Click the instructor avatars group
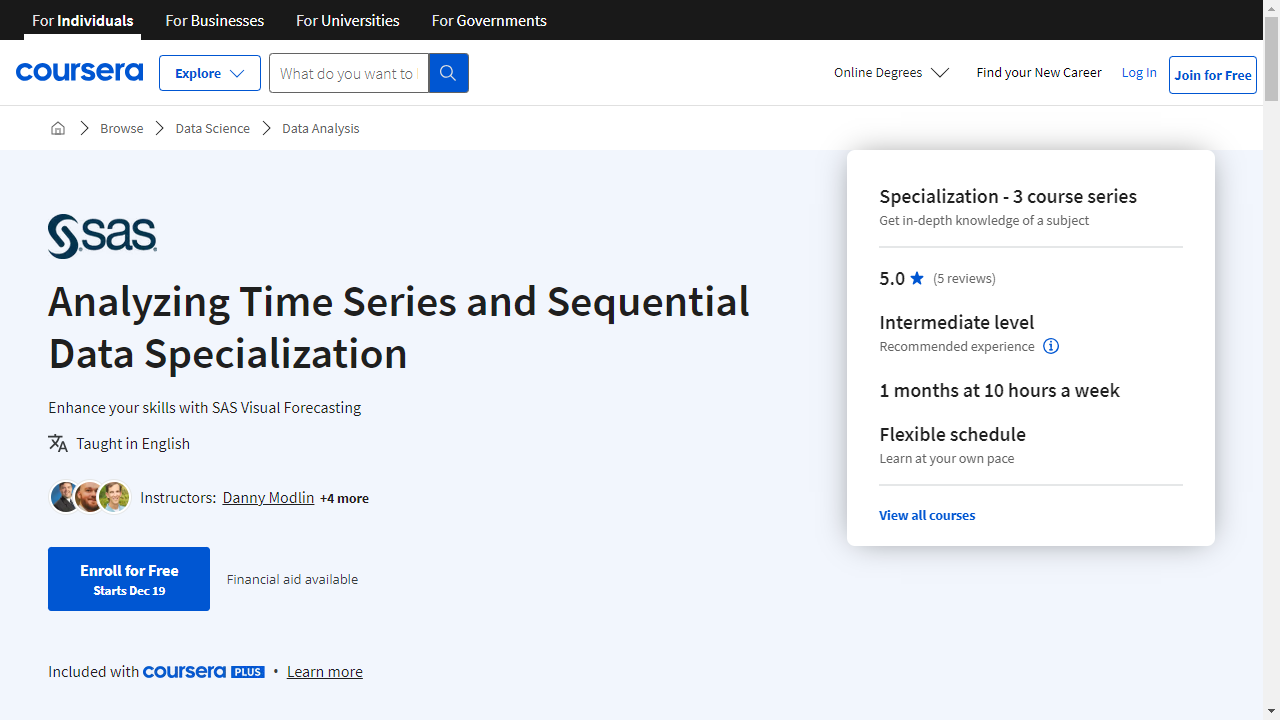 [x=90, y=497]
